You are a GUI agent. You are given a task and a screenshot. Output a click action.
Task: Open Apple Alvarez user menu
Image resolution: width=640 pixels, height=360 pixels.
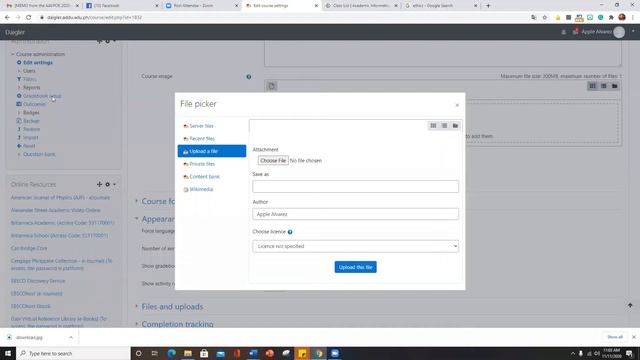click(x=607, y=32)
